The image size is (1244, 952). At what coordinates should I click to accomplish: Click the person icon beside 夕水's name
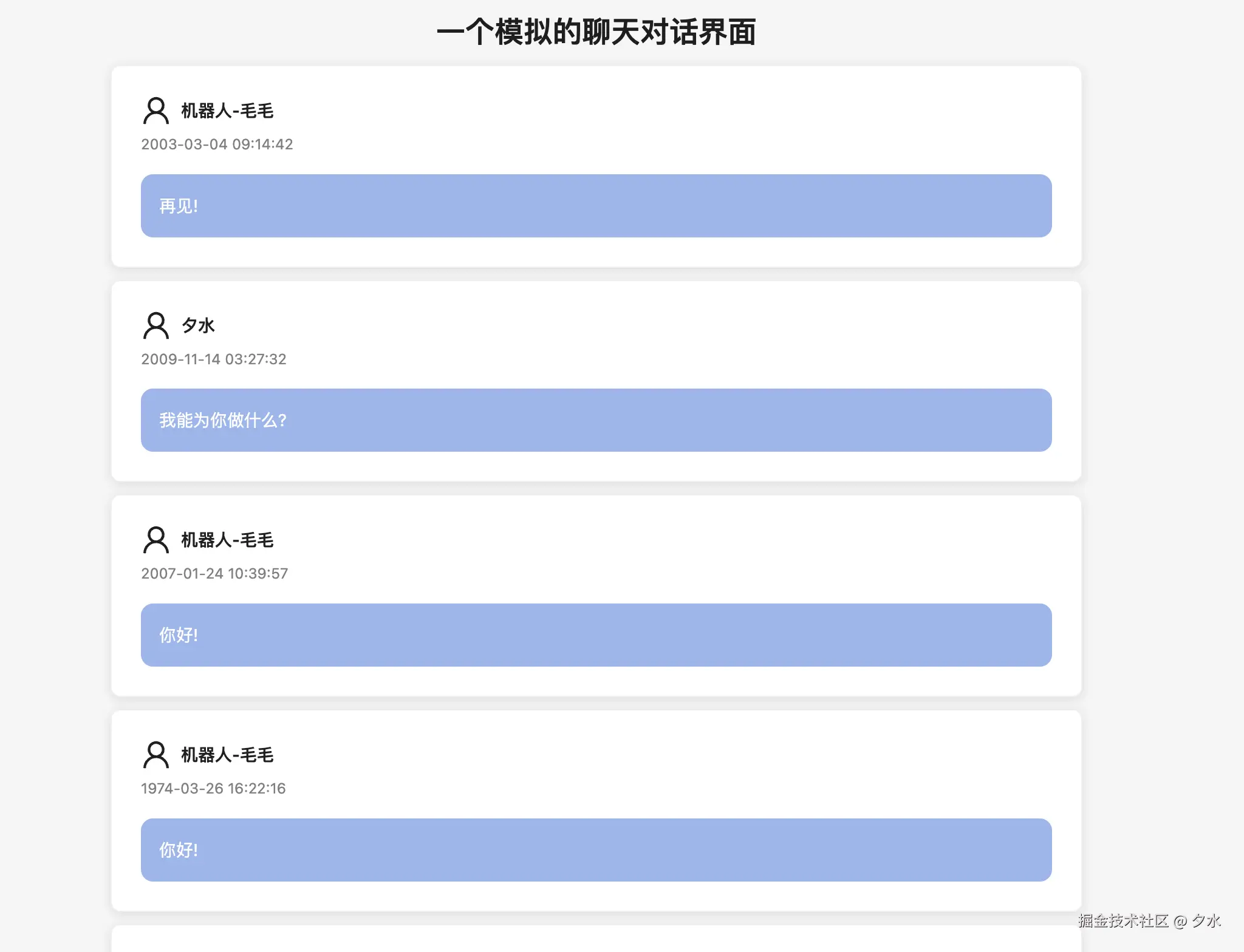point(155,326)
